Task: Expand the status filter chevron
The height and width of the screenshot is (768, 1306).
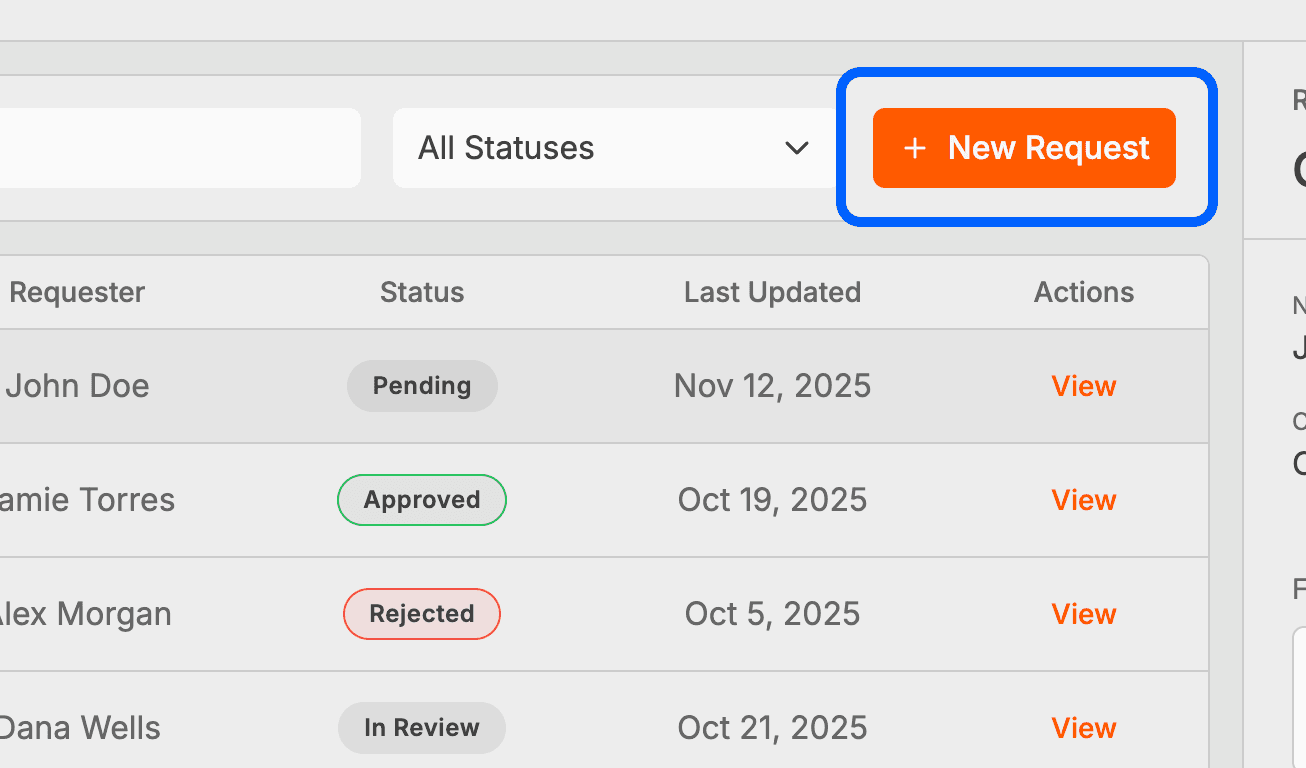Action: pos(797,148)
